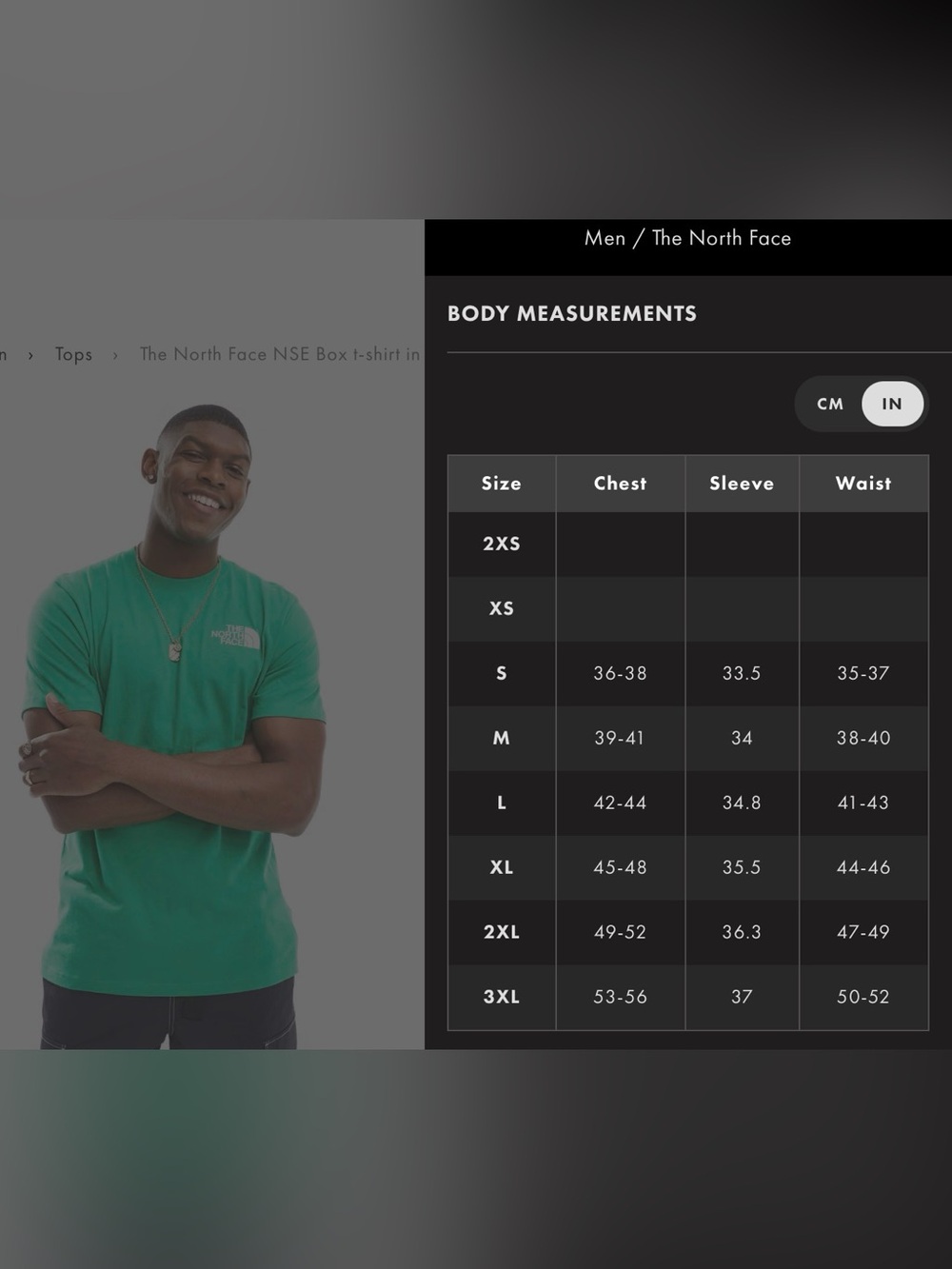This screenshot has height=1269, width=952.
Task: Click sleeve value 35.5
Action: [742, 867]
